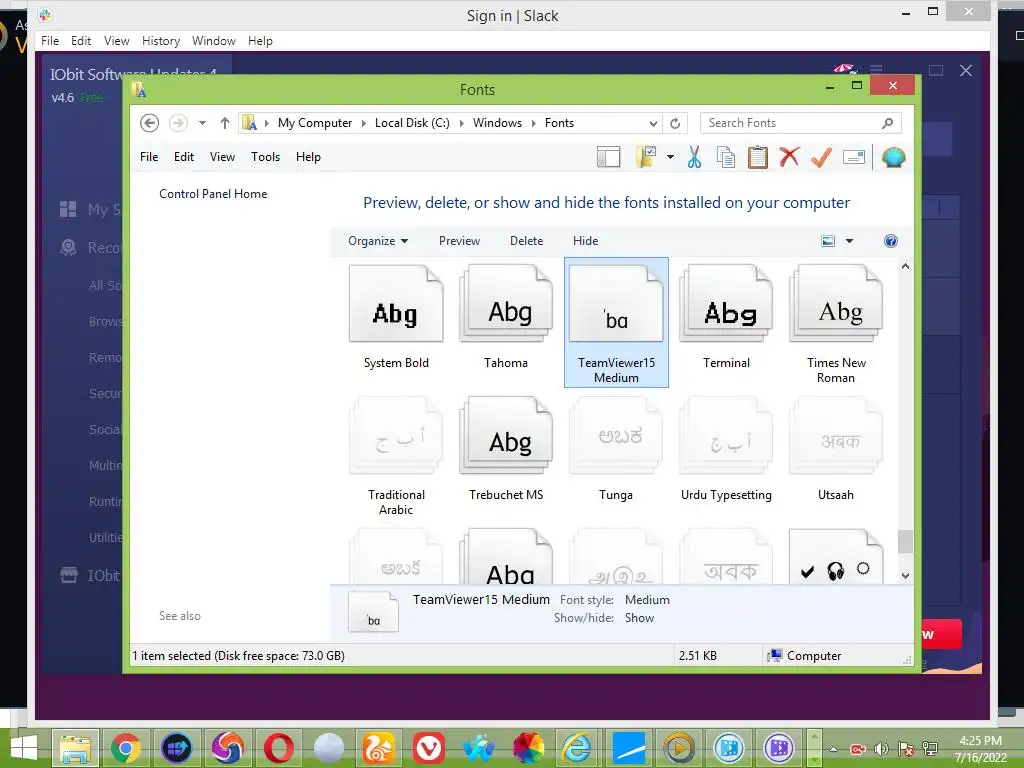Image resolution: width=1024 pixels, height=768 pixels.
Task: Click the card-shaped icon next to the checkmark
Action: click(854, 157)
